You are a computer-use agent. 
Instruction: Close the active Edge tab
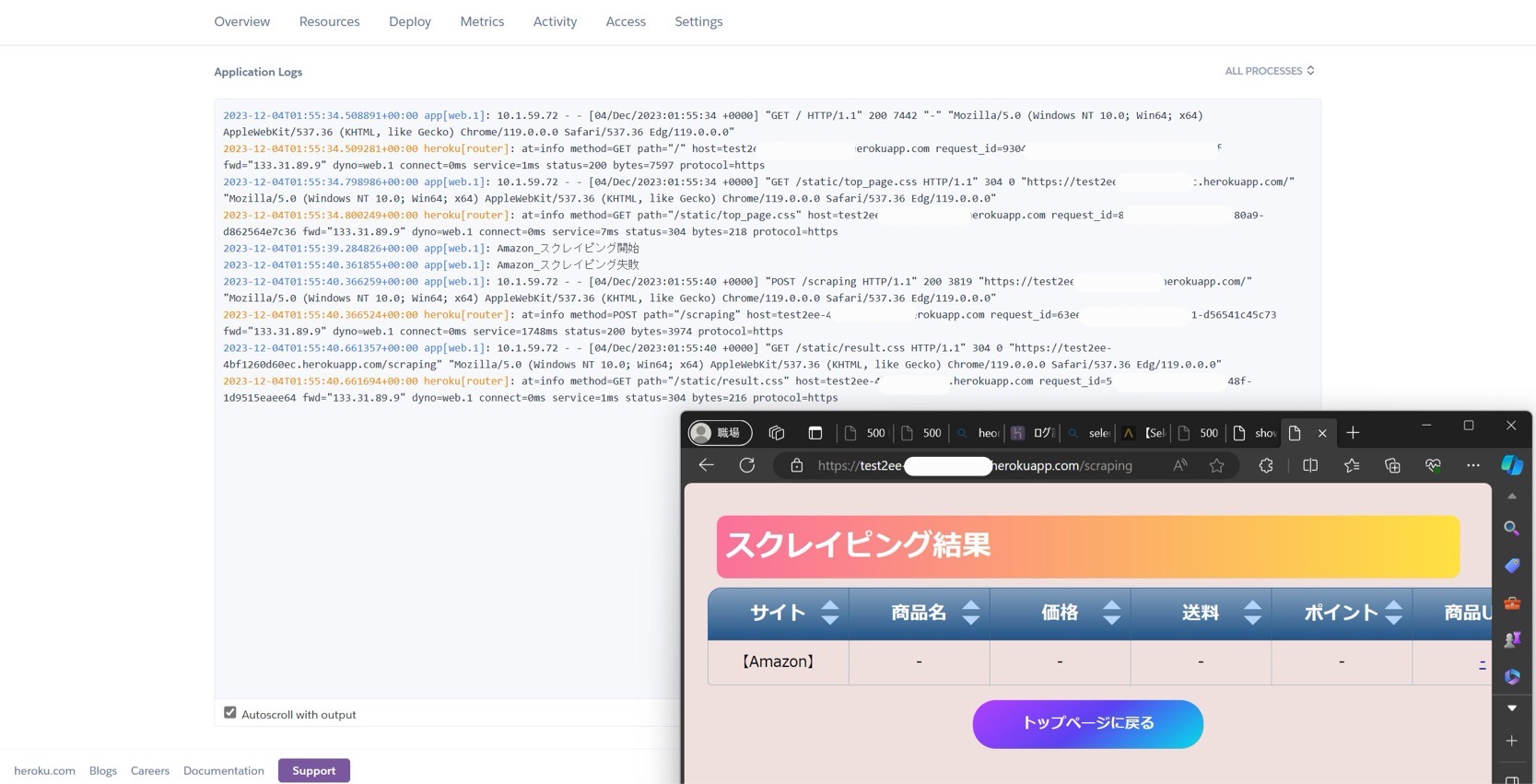[x=1322, y=433]
